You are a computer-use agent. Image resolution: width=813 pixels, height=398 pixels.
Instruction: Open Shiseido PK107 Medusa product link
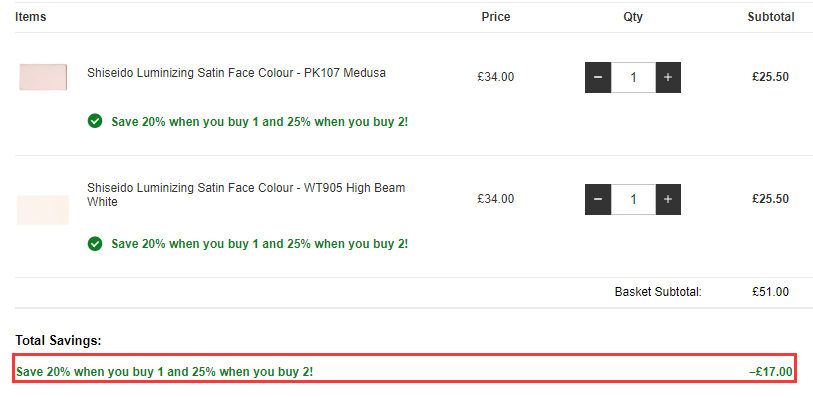click(236, 73)
